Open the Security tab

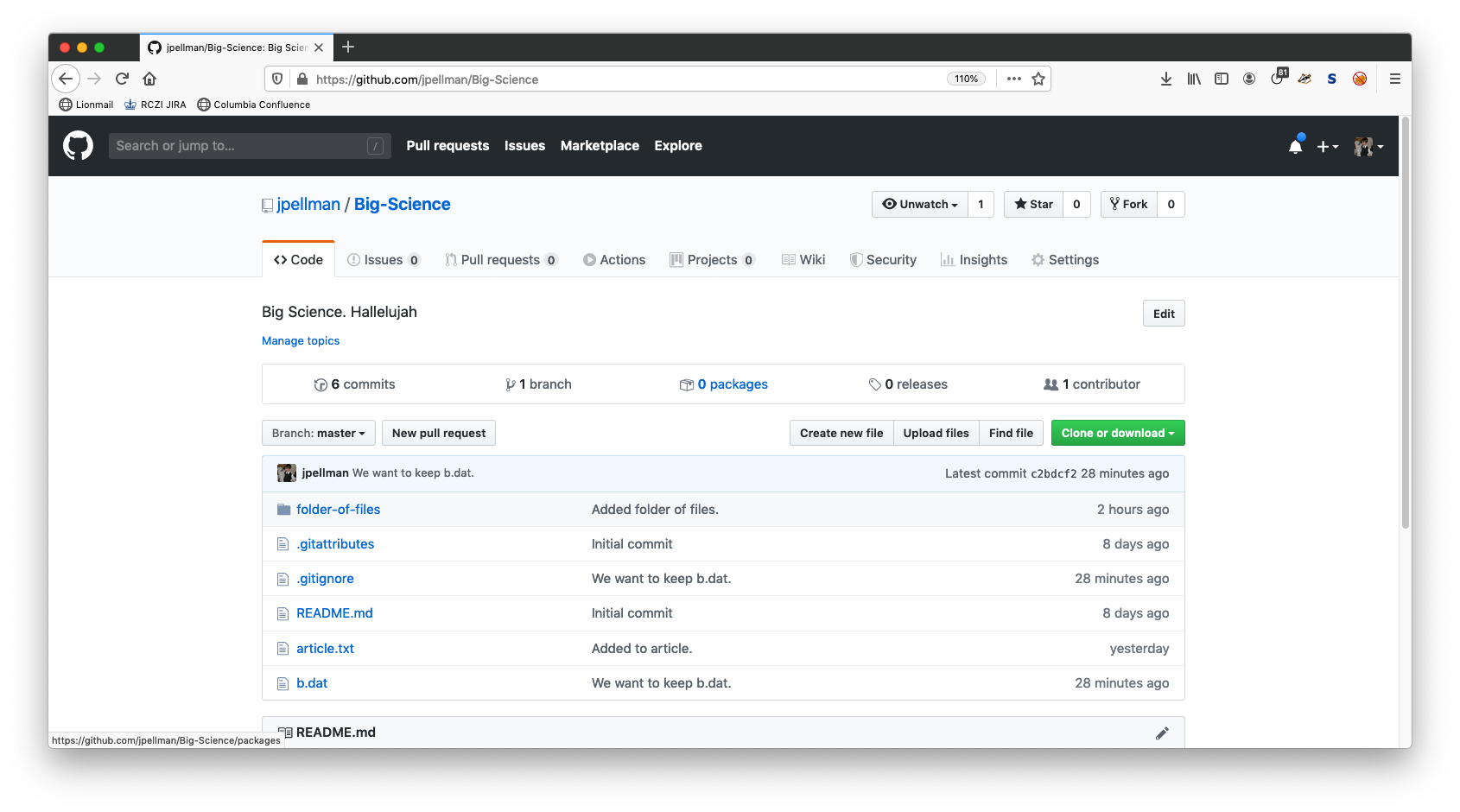pyautogui.click(x=883, y=260)
